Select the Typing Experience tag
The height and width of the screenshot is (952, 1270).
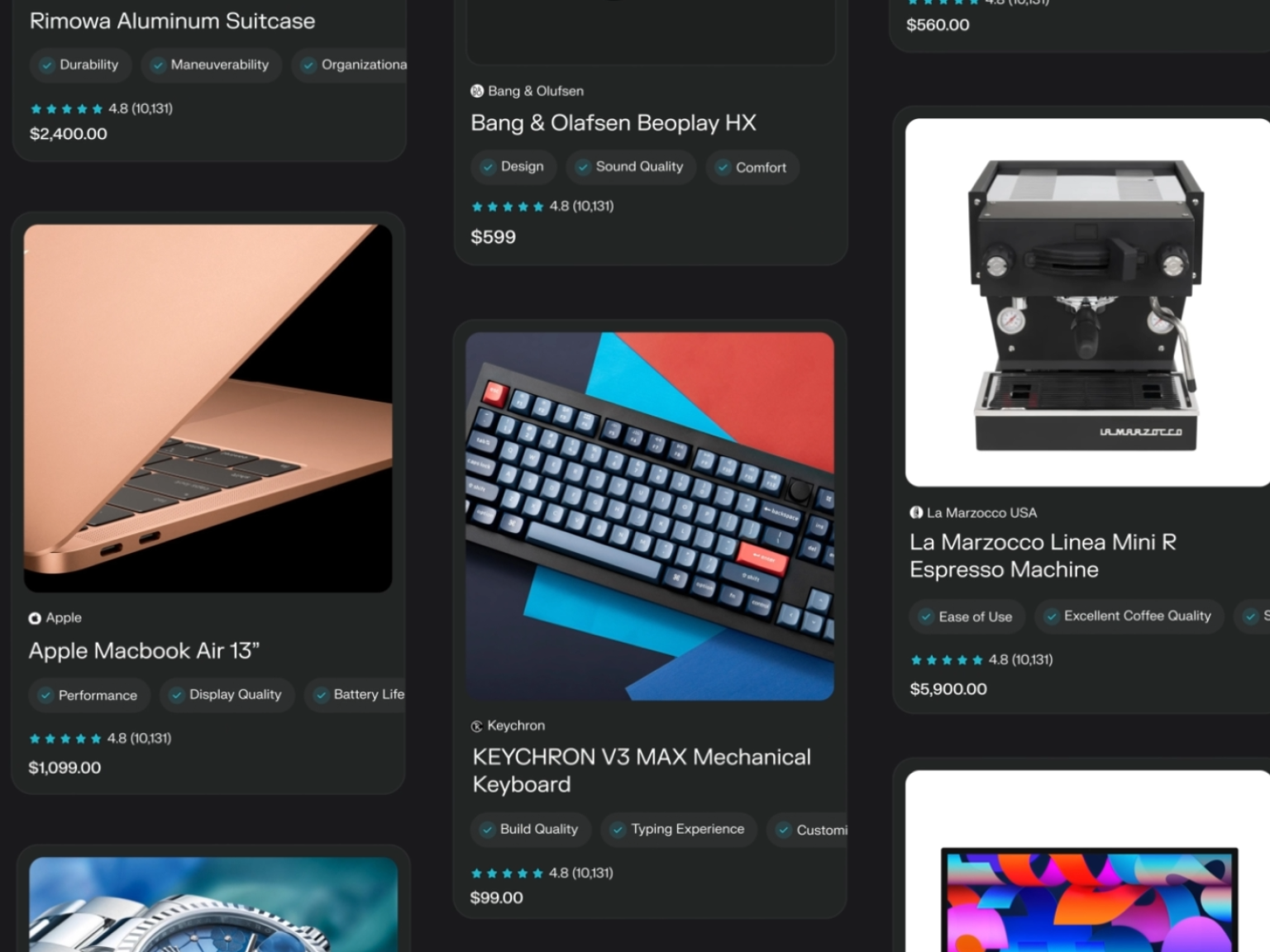(679, 830)
